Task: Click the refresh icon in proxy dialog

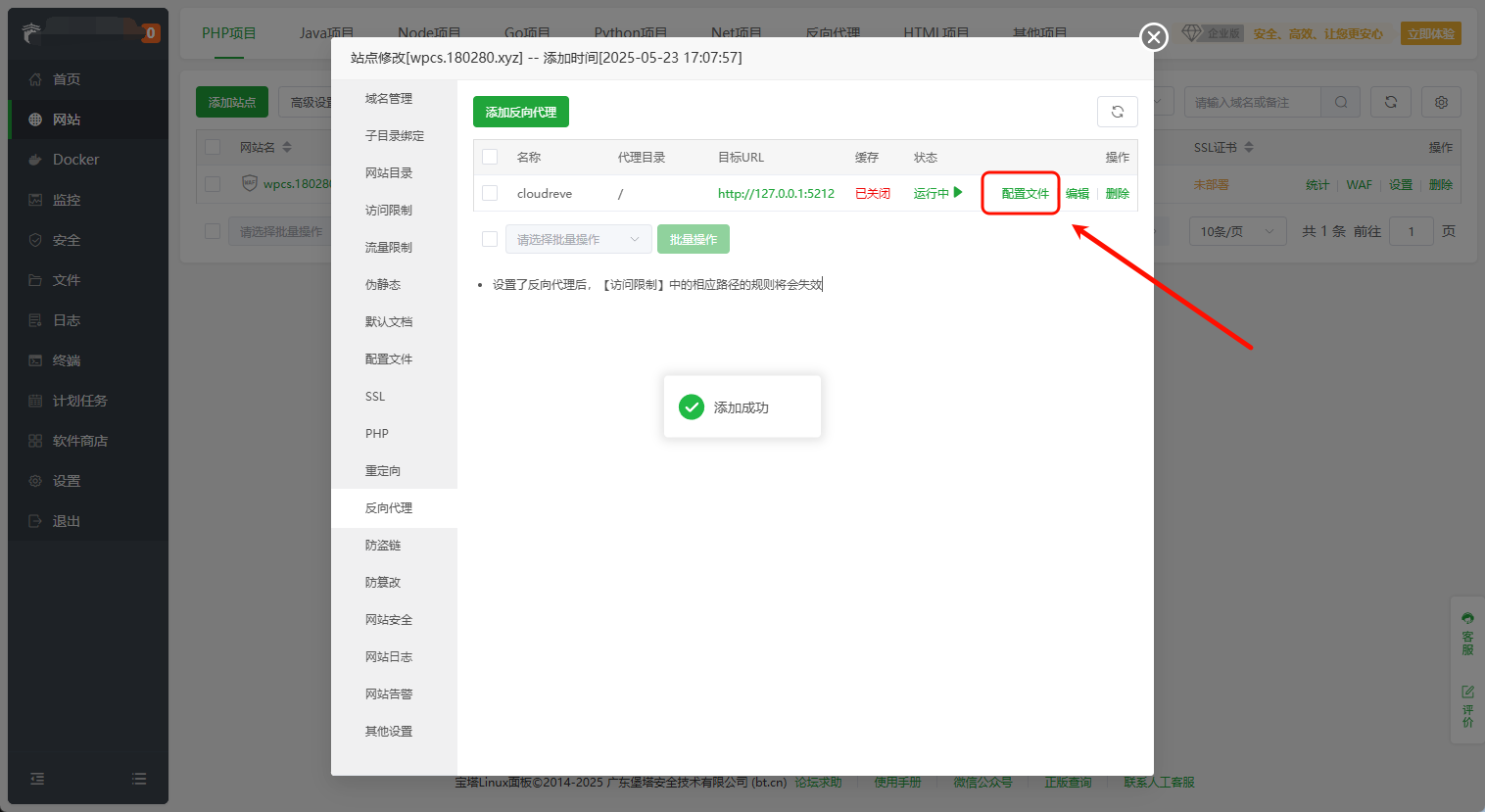Action: click(1117, 112)
